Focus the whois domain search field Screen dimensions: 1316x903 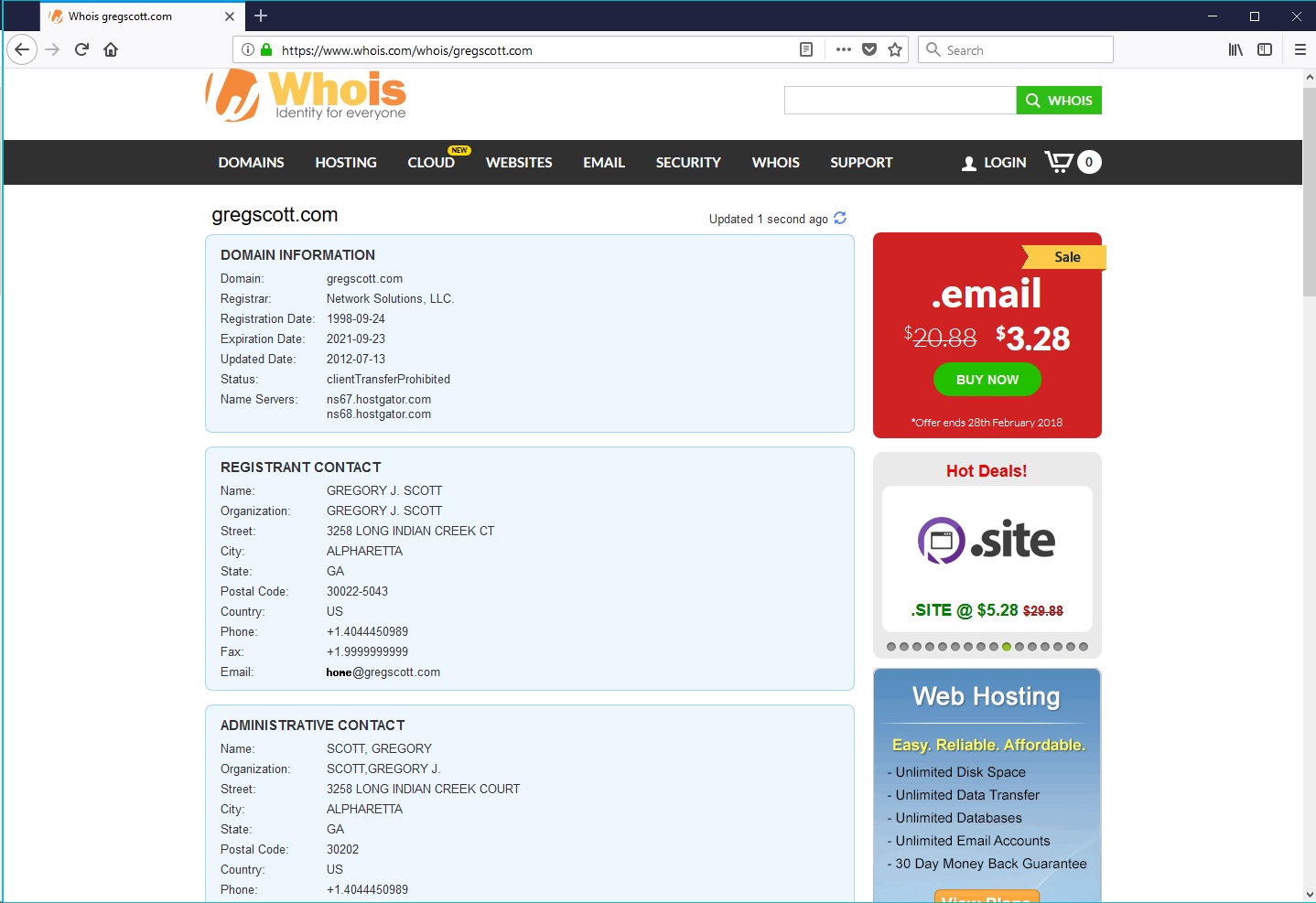click(x=901, y=101)
